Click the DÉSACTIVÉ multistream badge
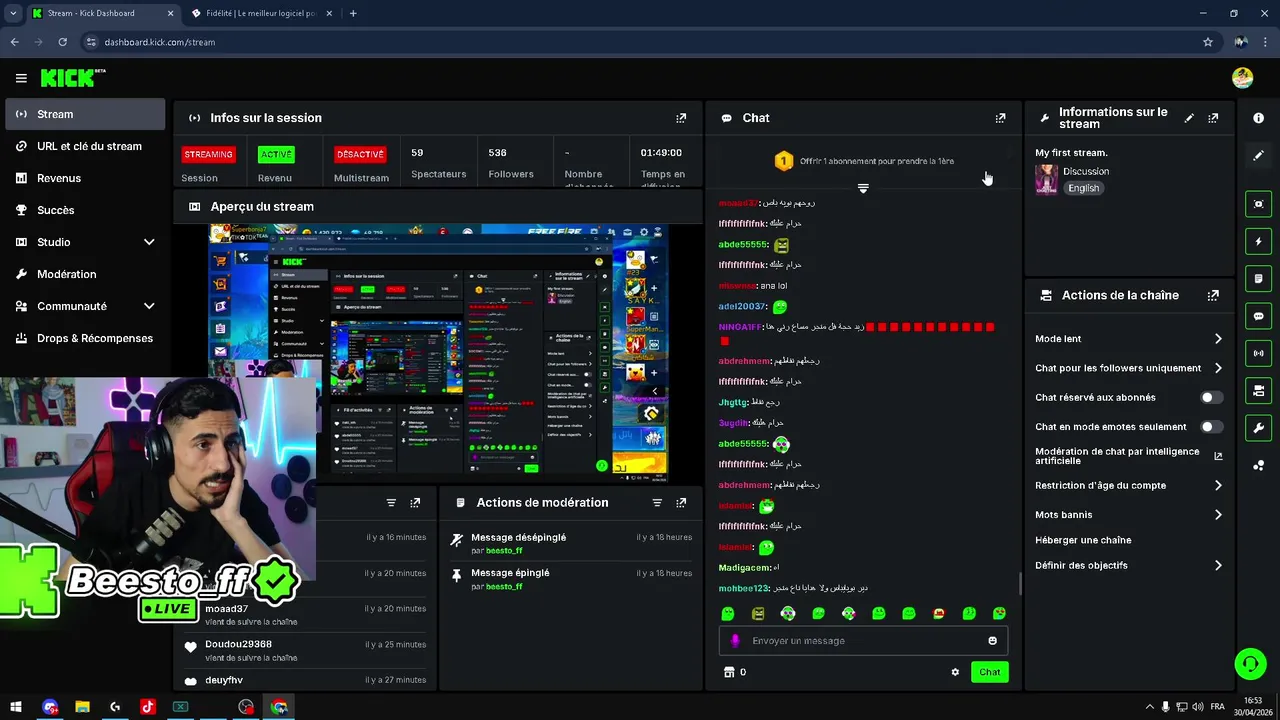 tap(360, 154)
